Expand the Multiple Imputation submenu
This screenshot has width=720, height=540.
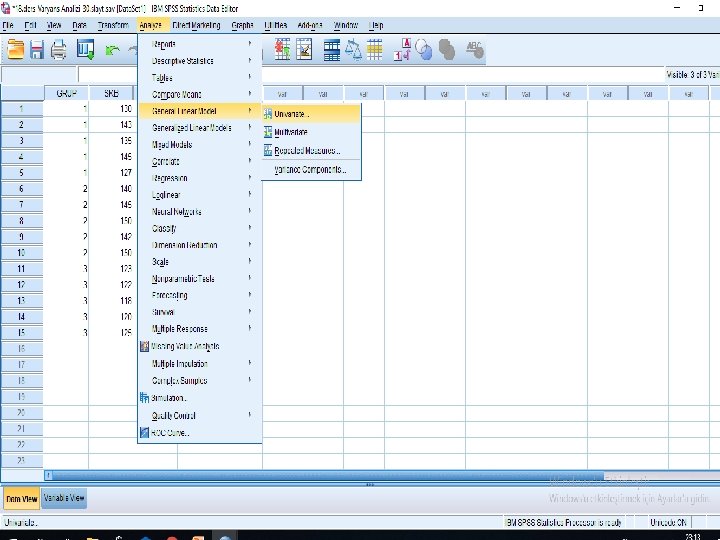(200, 364)
